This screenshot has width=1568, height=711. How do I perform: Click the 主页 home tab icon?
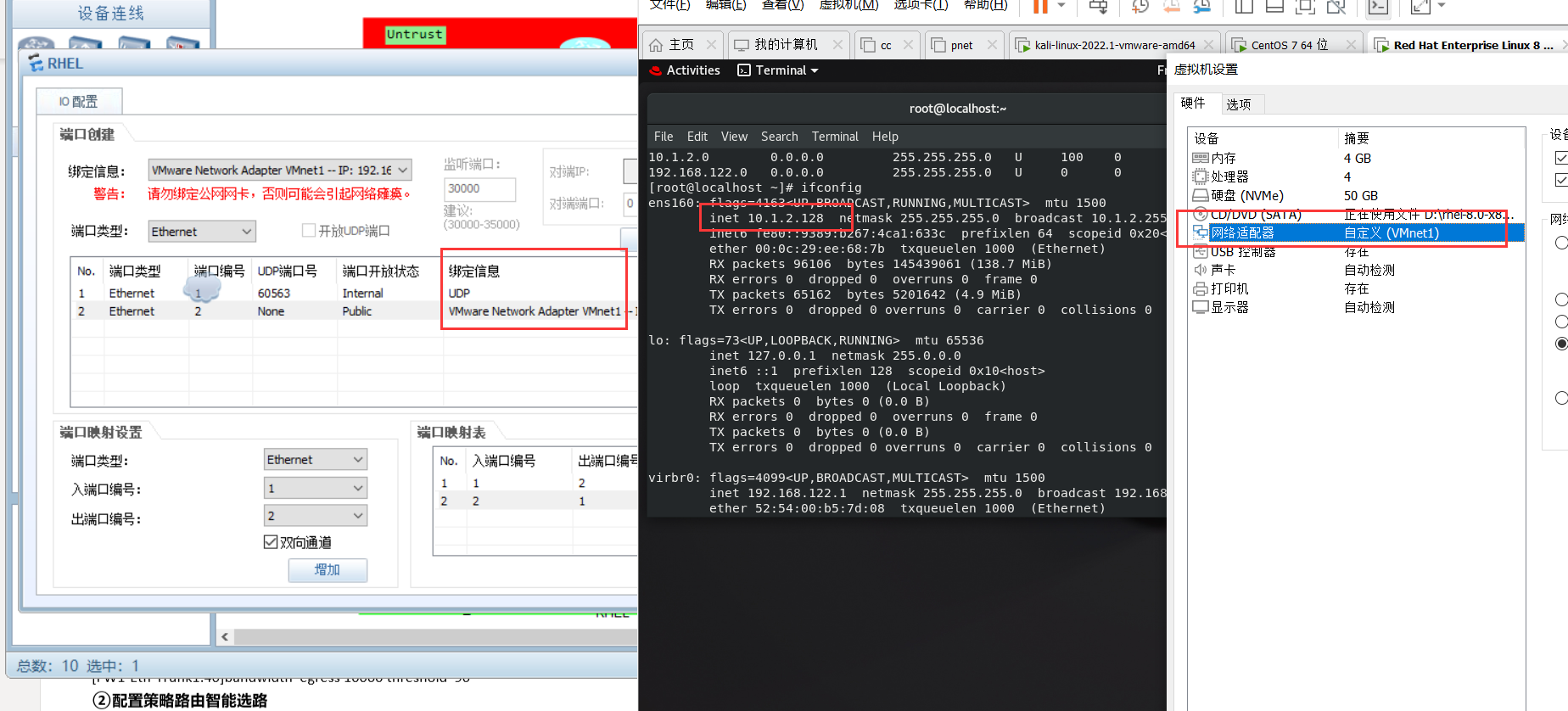point(656,45)
